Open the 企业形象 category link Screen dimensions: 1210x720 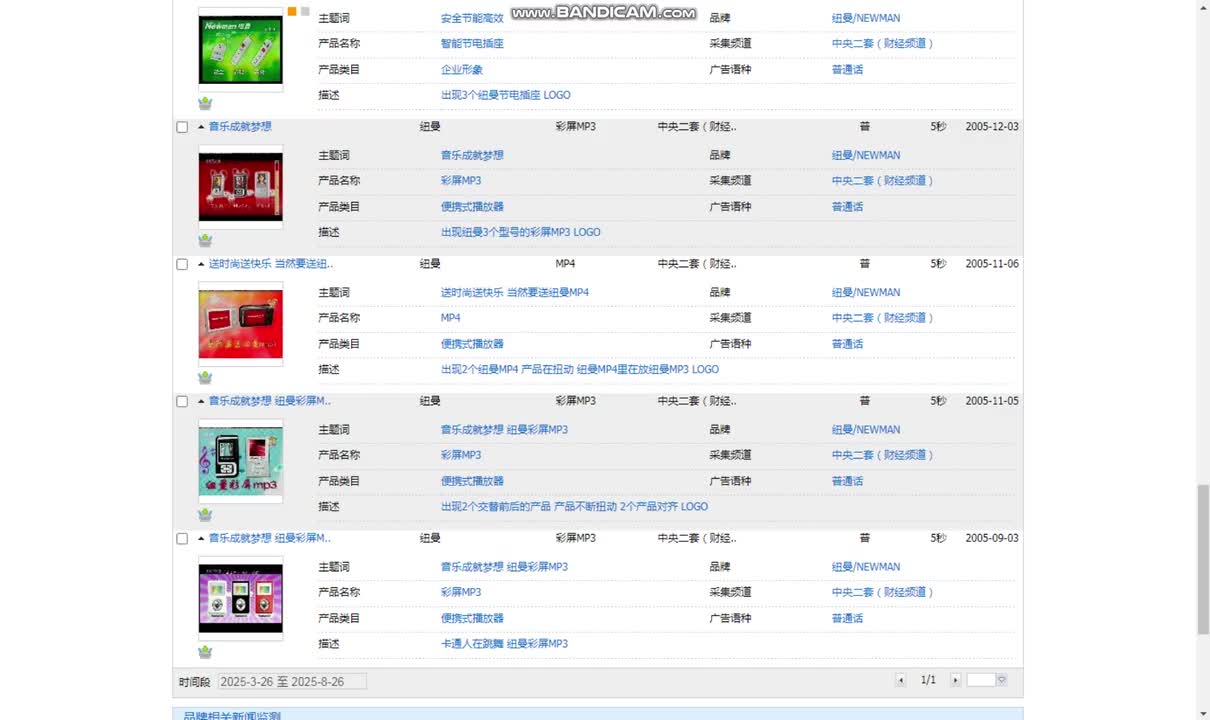tap(462, 70)
